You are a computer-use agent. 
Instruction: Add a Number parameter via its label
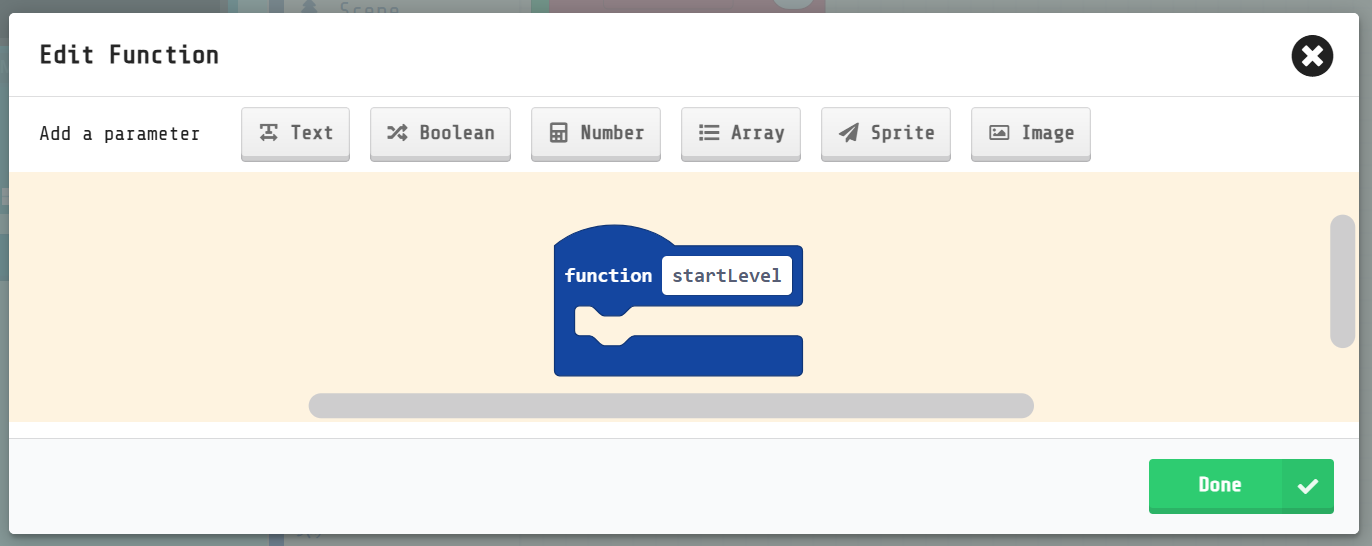612,133
